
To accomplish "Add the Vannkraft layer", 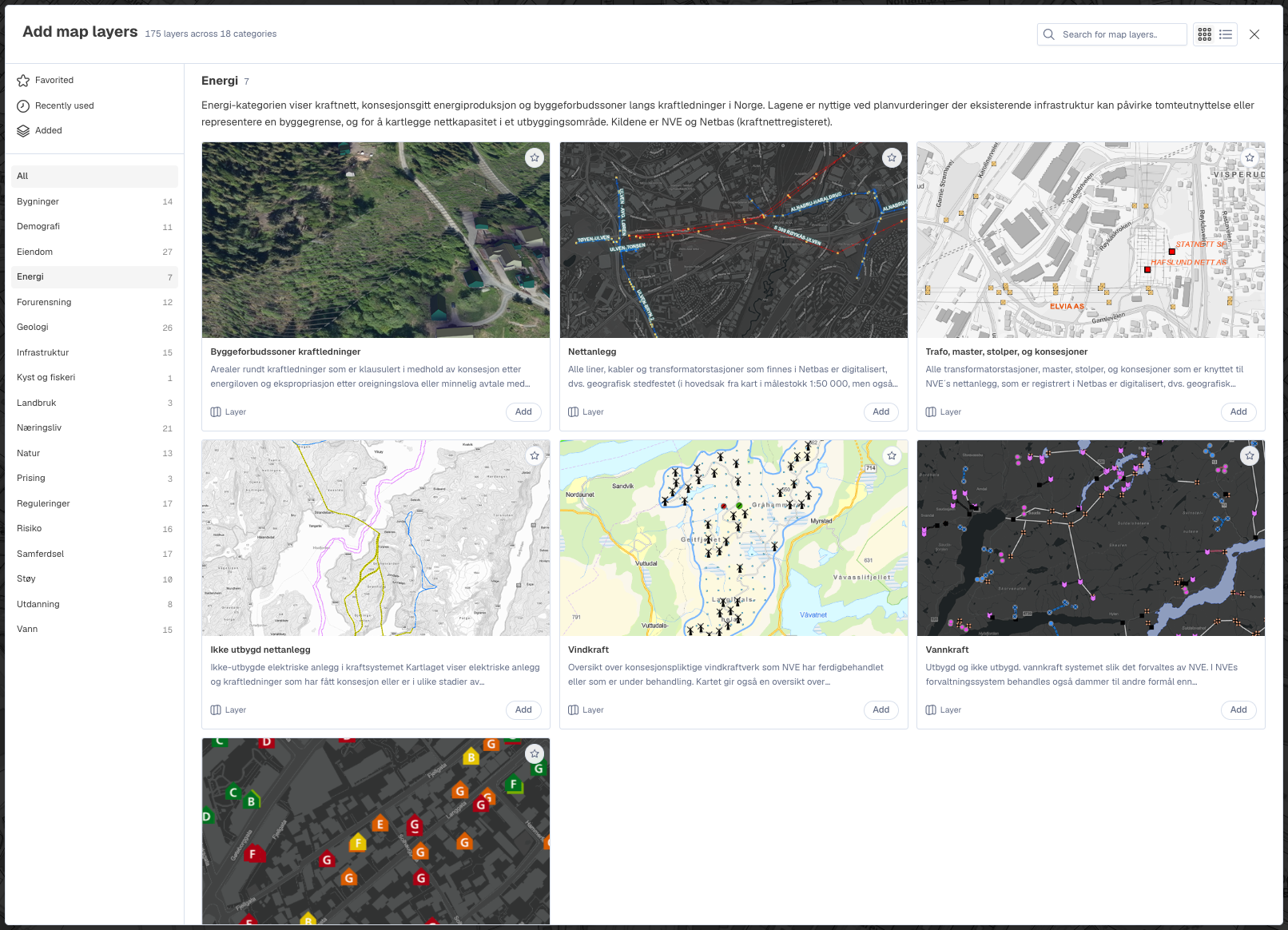I will pos(1238,710).
